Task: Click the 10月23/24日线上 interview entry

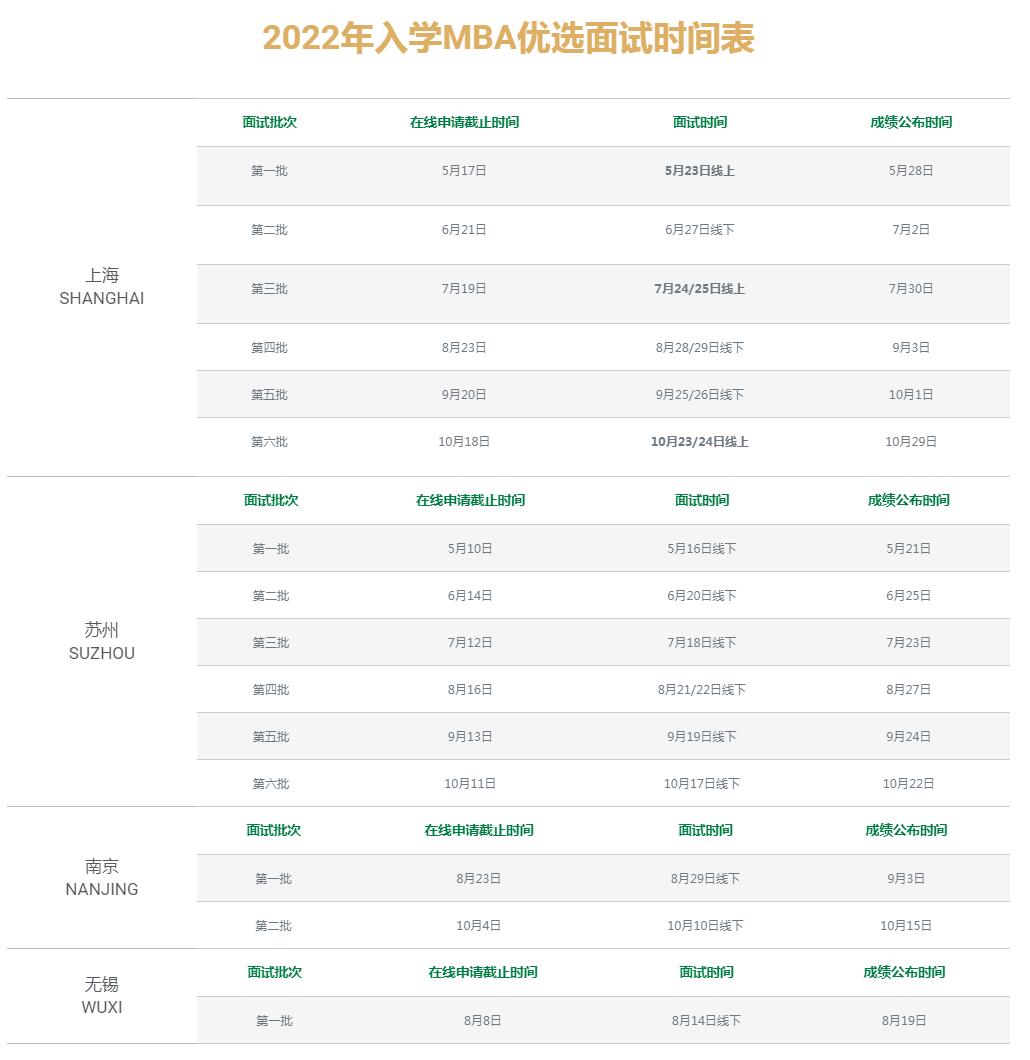Action: (699, 442)
